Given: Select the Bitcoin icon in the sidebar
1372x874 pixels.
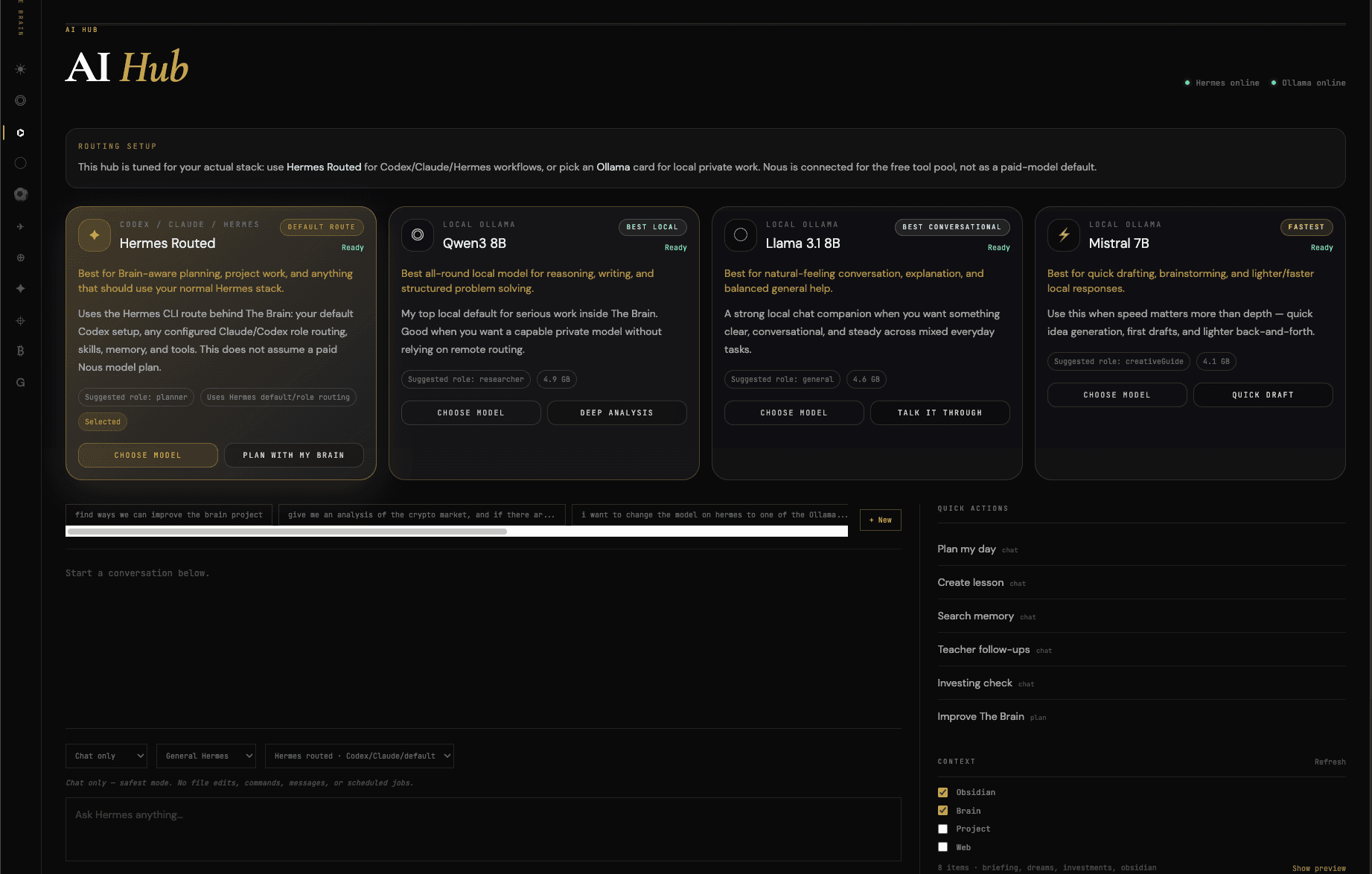Looking at the screenshot, I should point(21,351).
